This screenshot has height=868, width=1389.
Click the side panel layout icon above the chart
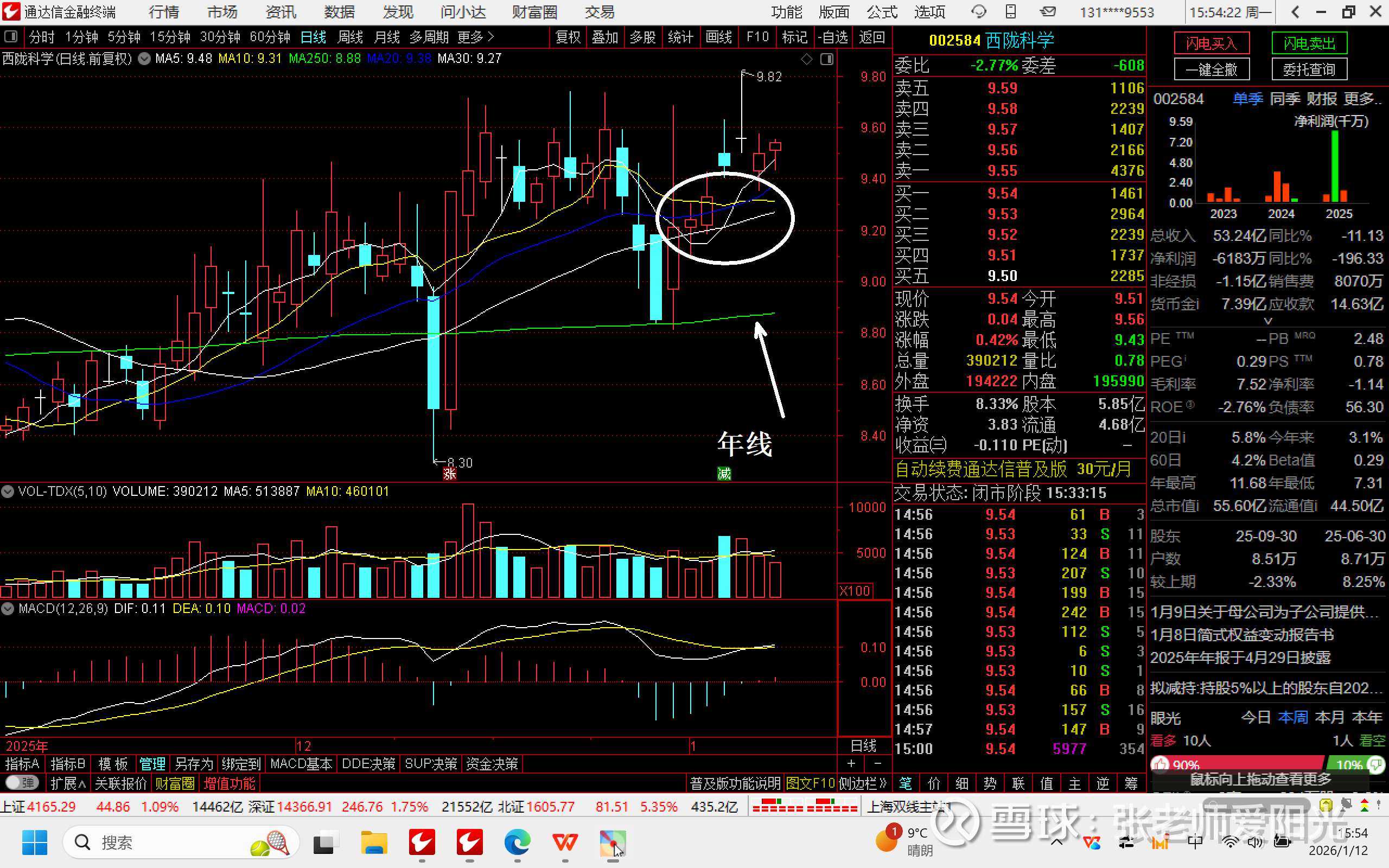click(x=826, y=59)
